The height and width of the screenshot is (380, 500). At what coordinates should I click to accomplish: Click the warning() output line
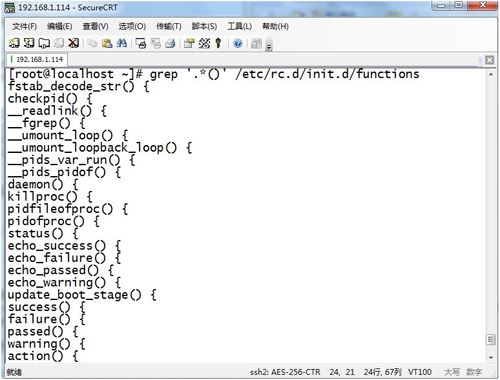point(47,344)
